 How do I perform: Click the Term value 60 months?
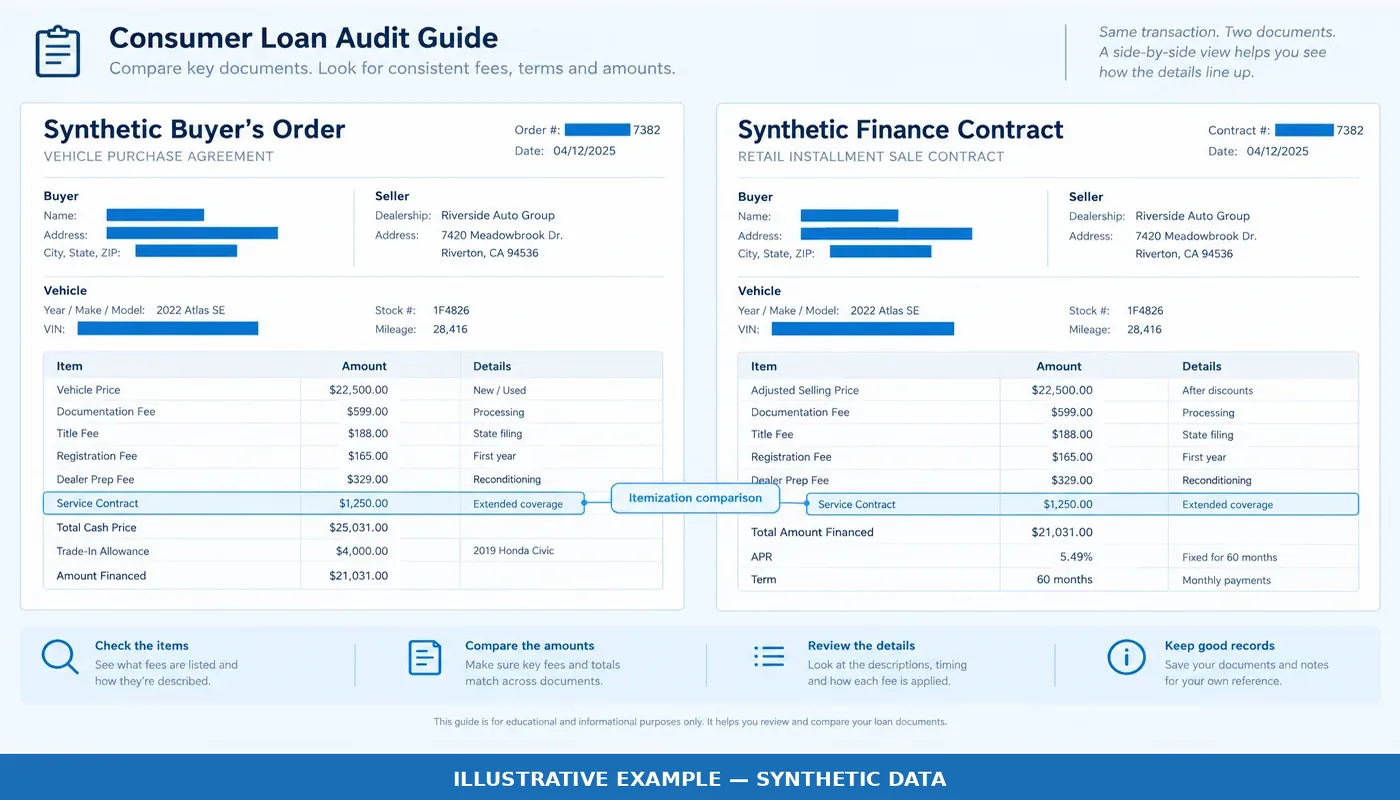pyautogui.click(x=1064, y=579)
